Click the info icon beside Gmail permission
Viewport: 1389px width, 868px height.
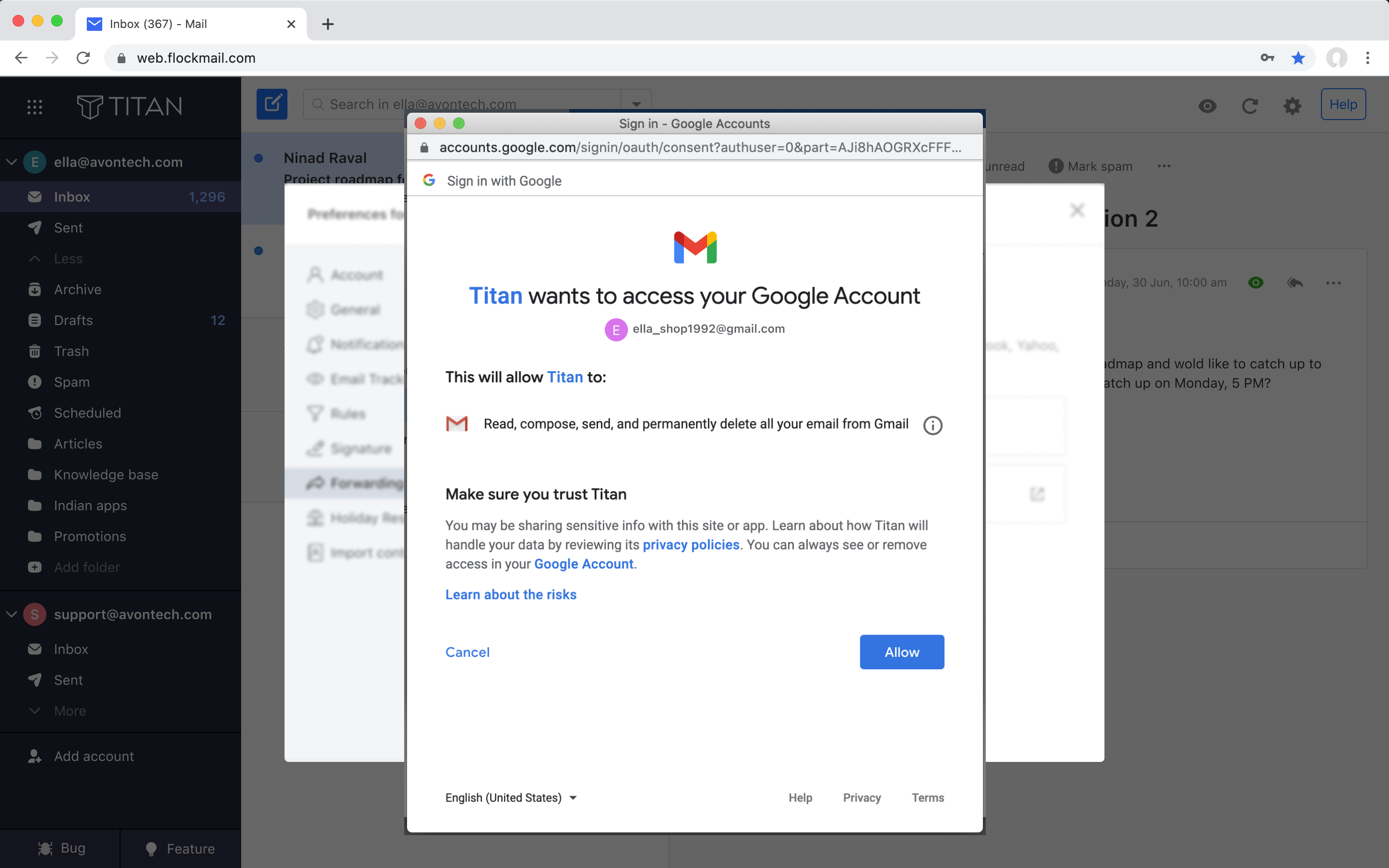point(932,425)
